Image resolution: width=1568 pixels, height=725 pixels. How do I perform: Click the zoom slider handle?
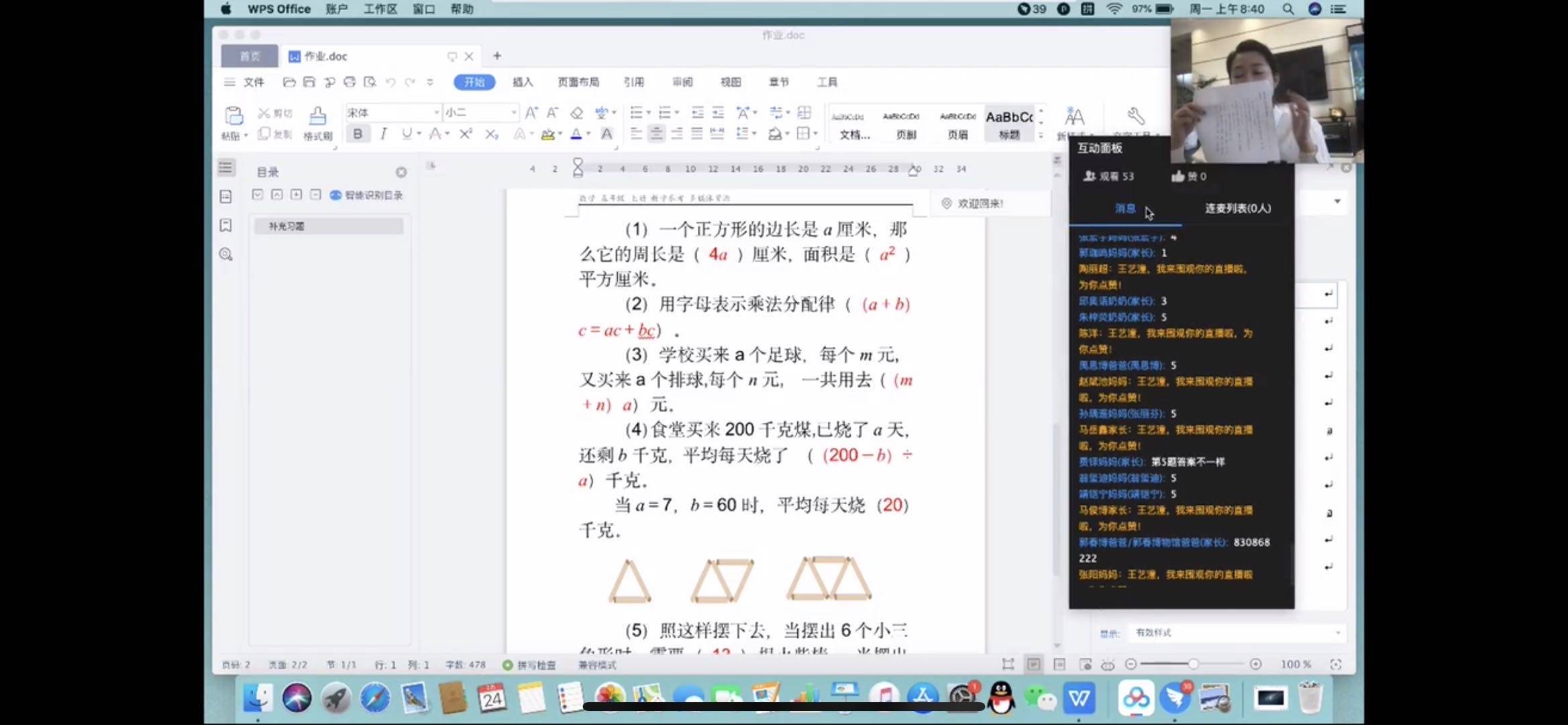(x=1193, y=664)
